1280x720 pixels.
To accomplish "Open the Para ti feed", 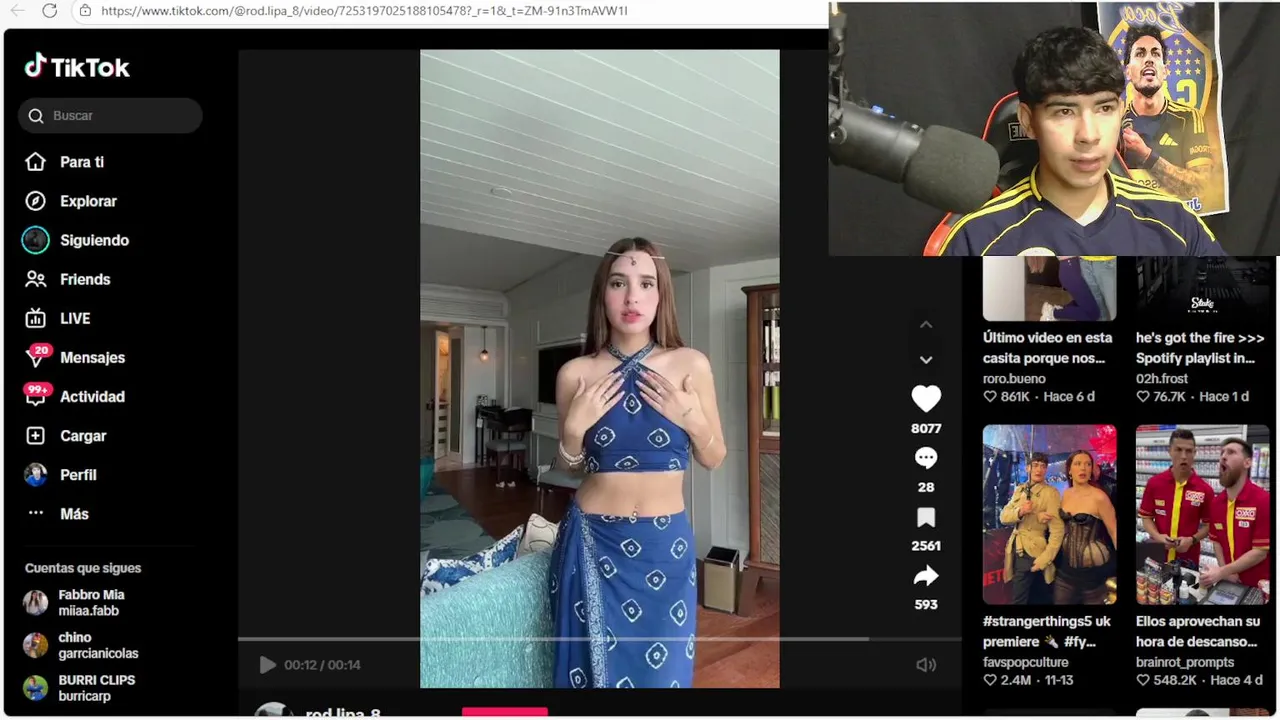I will pos(82,162).
